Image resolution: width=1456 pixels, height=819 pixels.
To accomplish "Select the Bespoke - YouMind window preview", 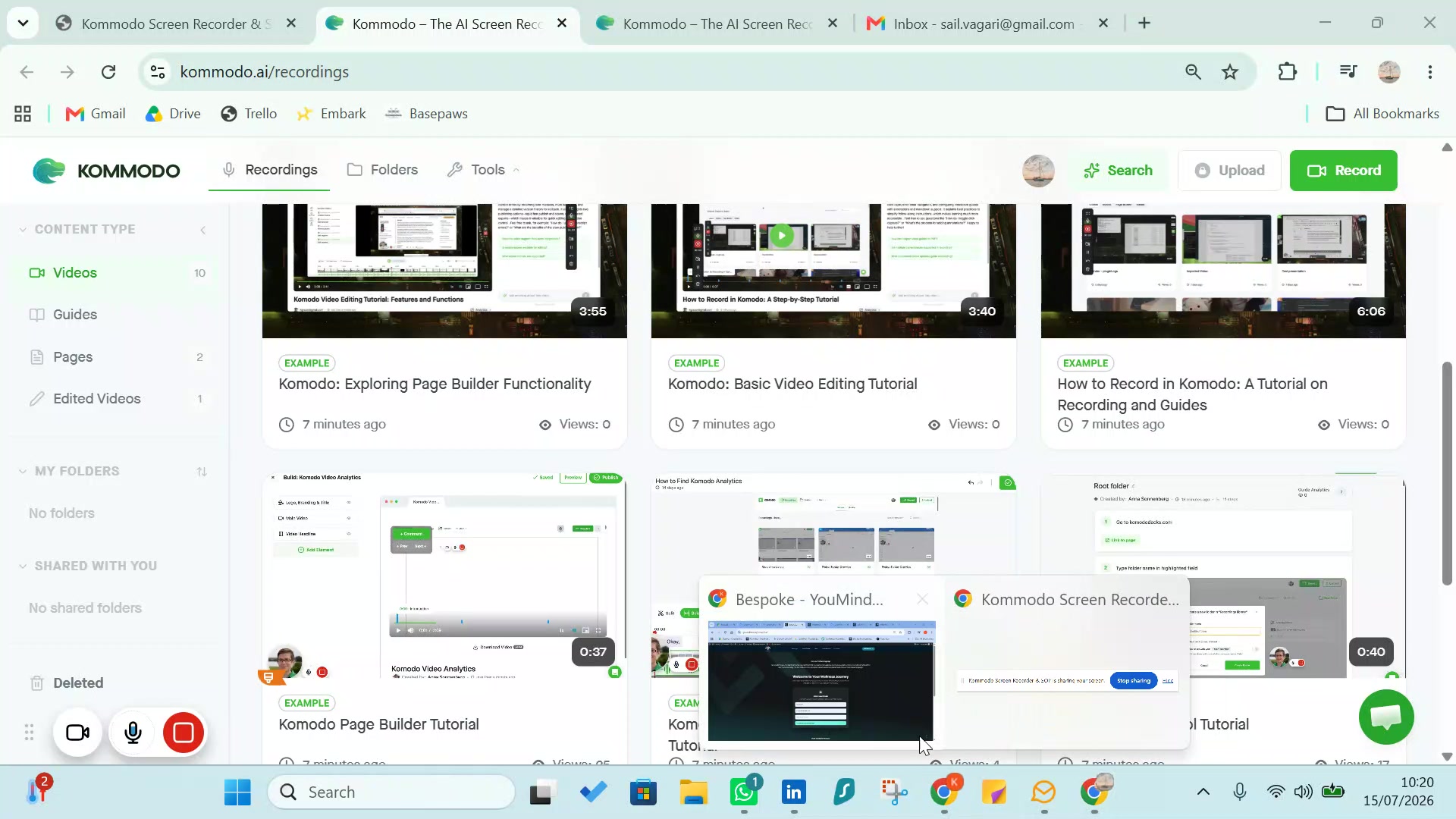I will tap(821, 680).
